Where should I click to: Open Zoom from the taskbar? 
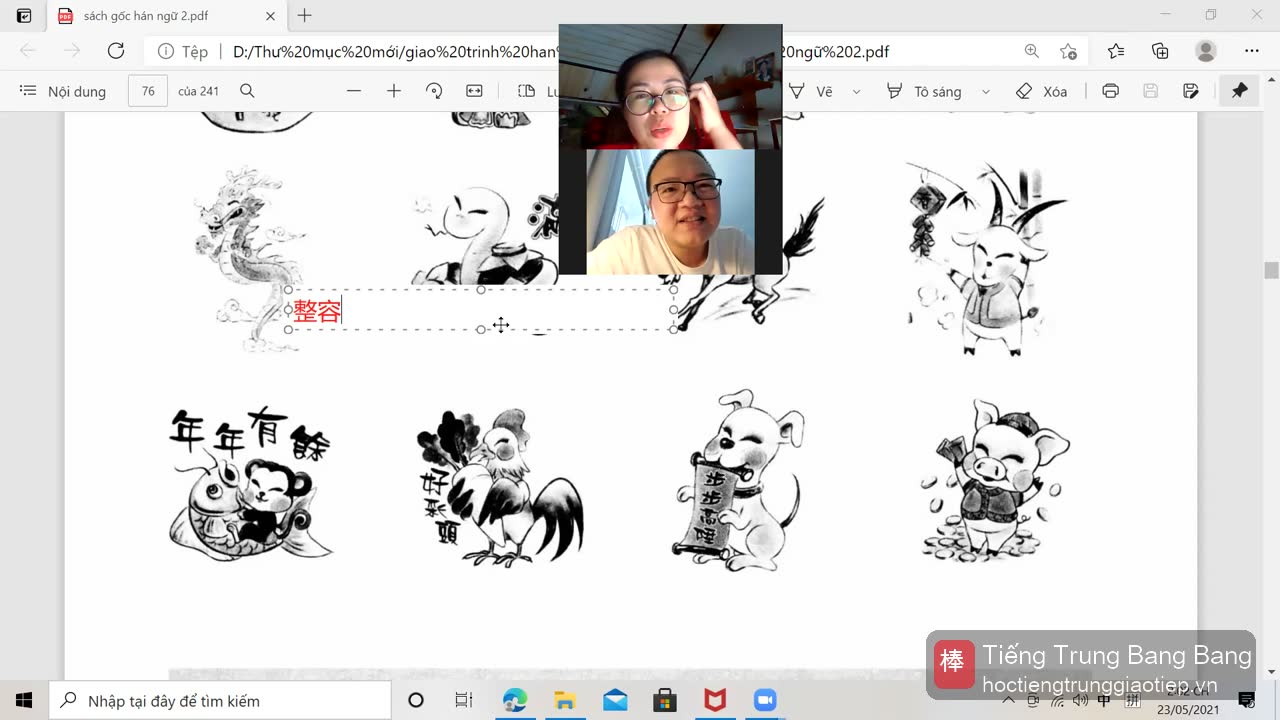765,701
